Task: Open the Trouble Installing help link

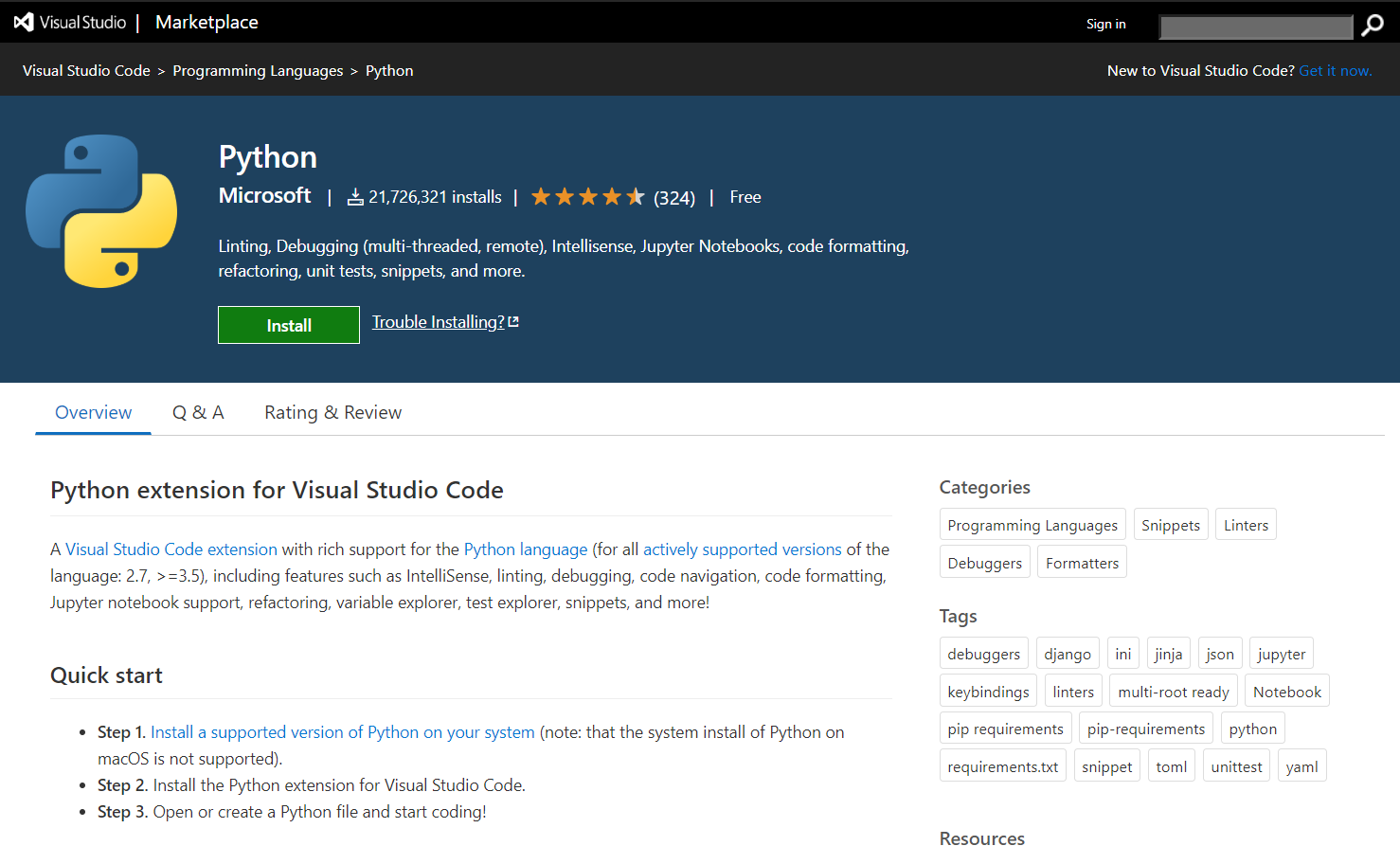Action: point(436,321)
